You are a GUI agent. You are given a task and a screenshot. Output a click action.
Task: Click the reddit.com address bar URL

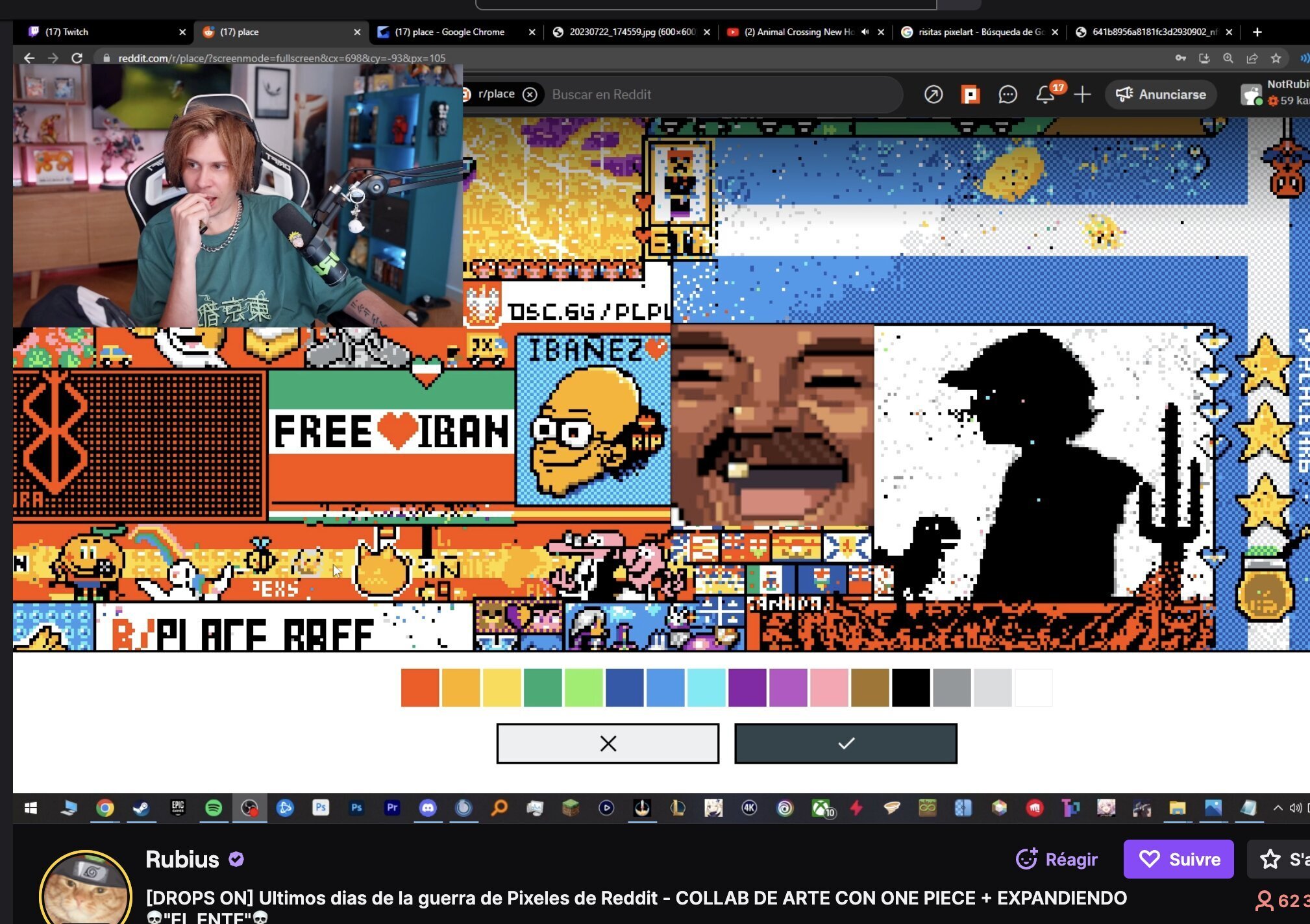(x=282, y=58)
